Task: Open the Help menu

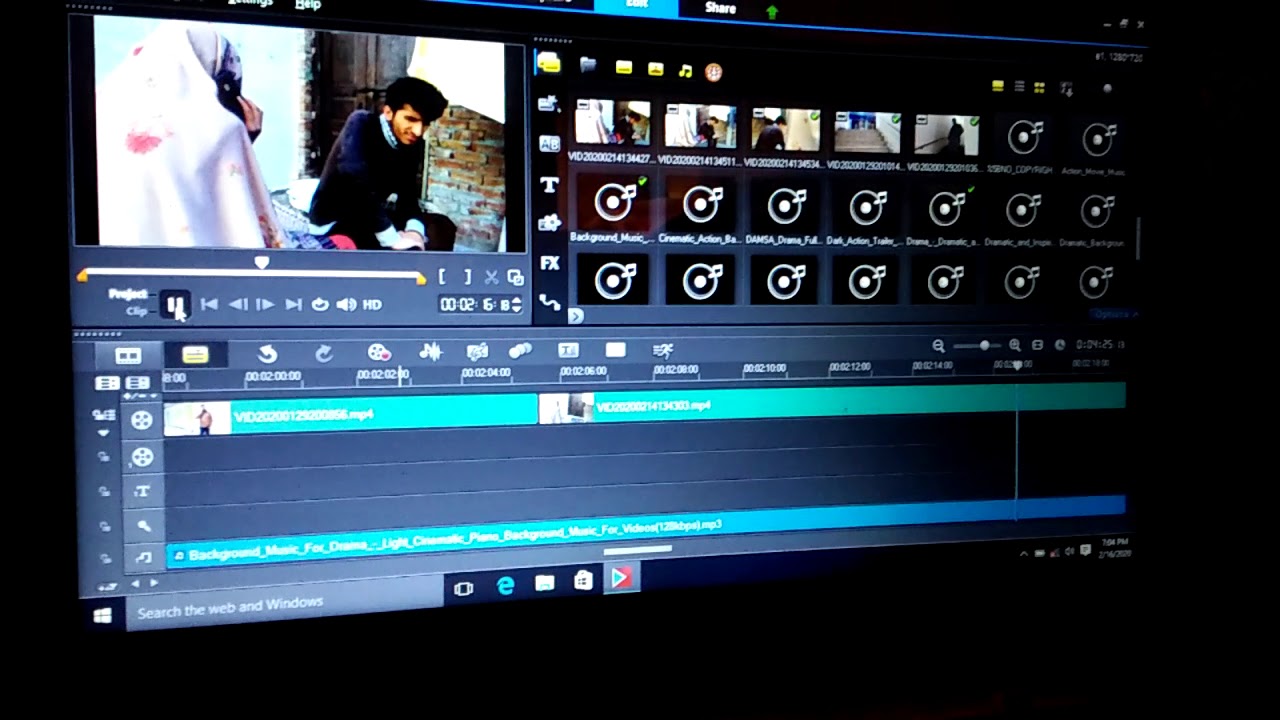Action: [x=308, y=4]
